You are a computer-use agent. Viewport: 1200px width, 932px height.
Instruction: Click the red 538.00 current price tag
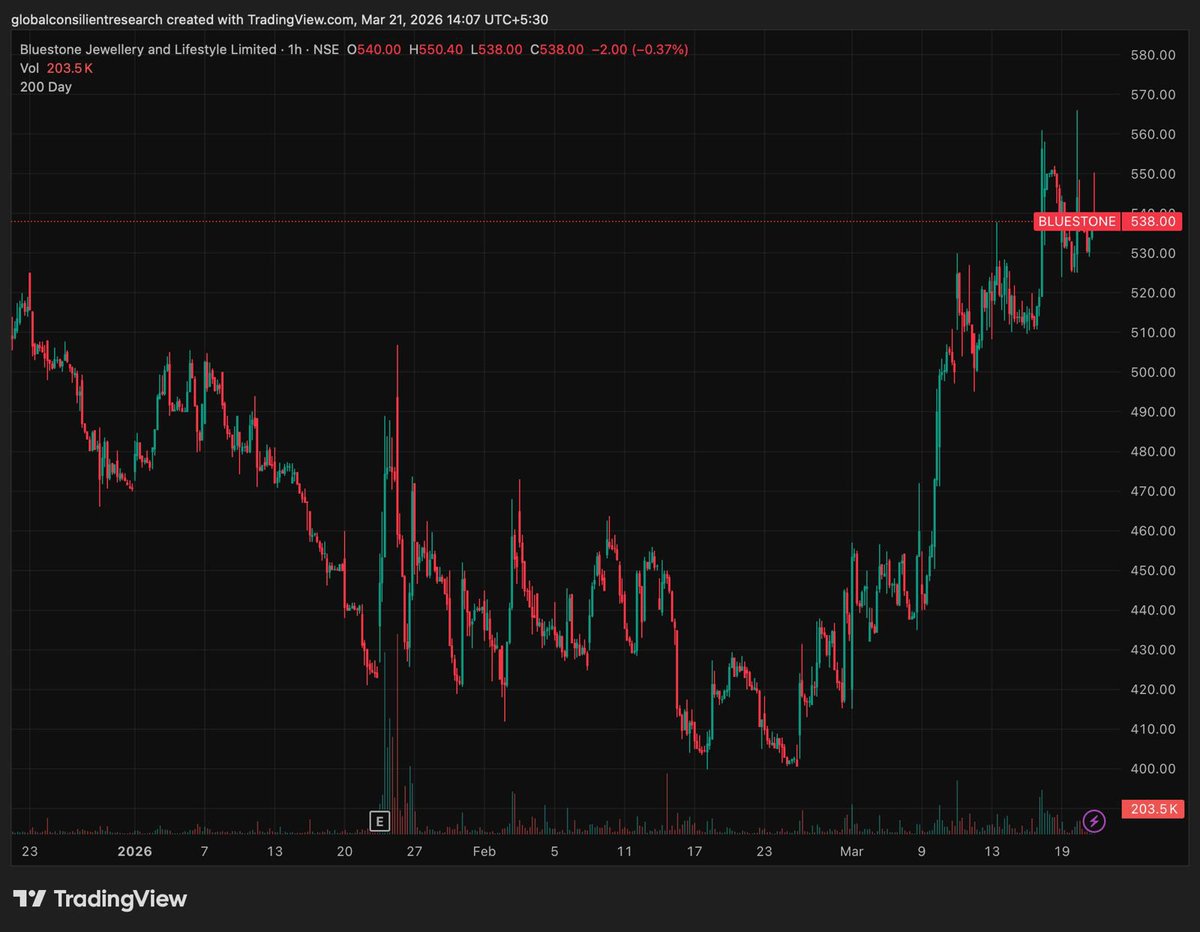[x=1154, y=221]
